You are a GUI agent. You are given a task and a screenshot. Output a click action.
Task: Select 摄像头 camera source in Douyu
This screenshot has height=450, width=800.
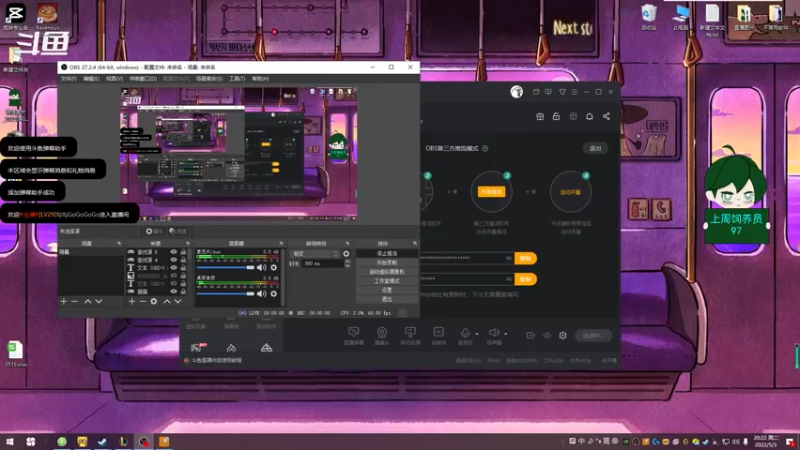pyautogui.click(x=382, y=336)
